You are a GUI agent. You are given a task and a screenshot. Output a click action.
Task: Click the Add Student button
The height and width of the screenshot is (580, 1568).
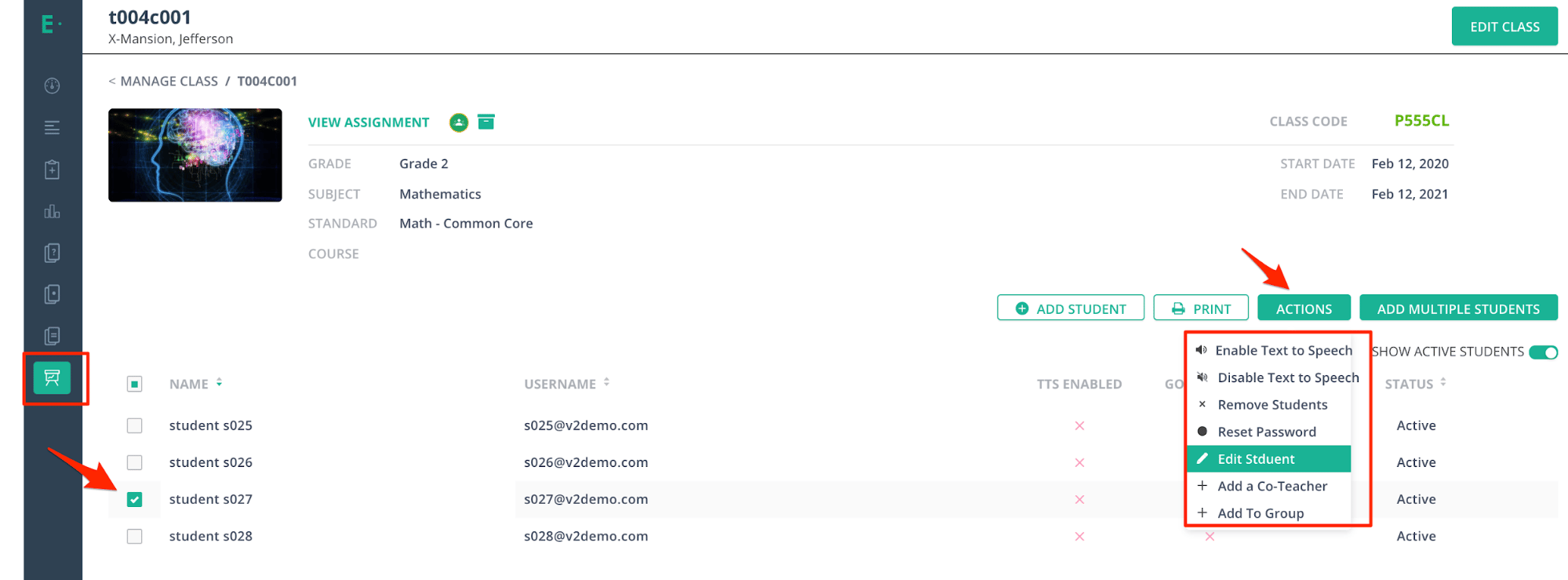tap(1071, 308)
